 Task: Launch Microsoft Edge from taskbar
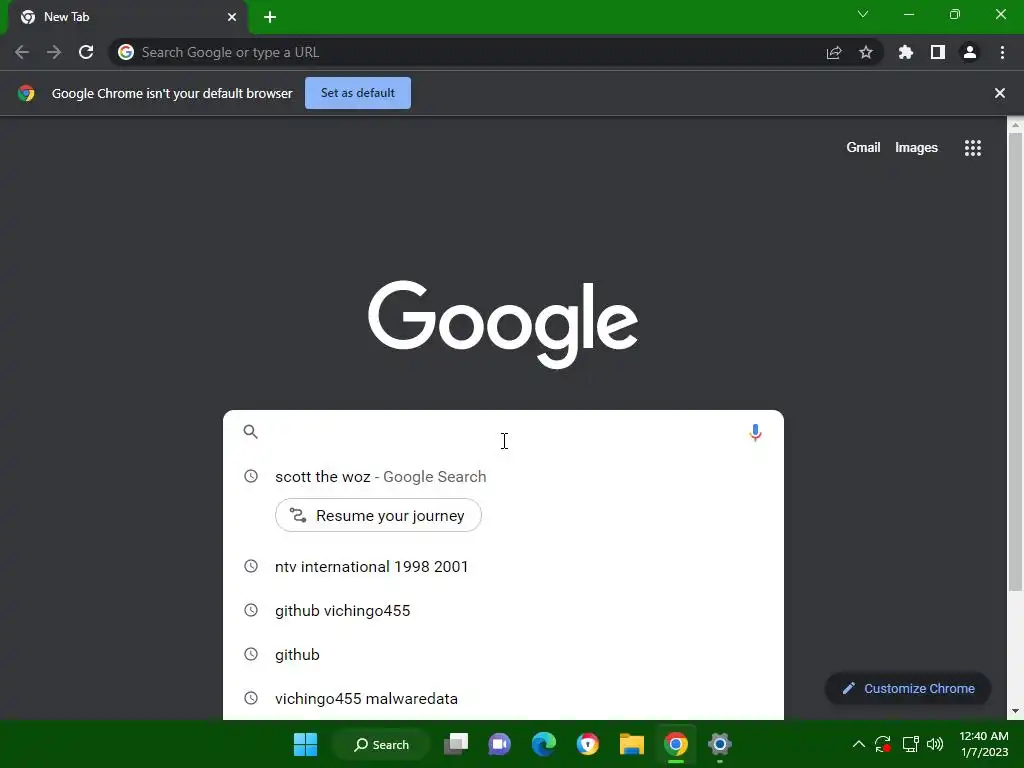(543, 744)
